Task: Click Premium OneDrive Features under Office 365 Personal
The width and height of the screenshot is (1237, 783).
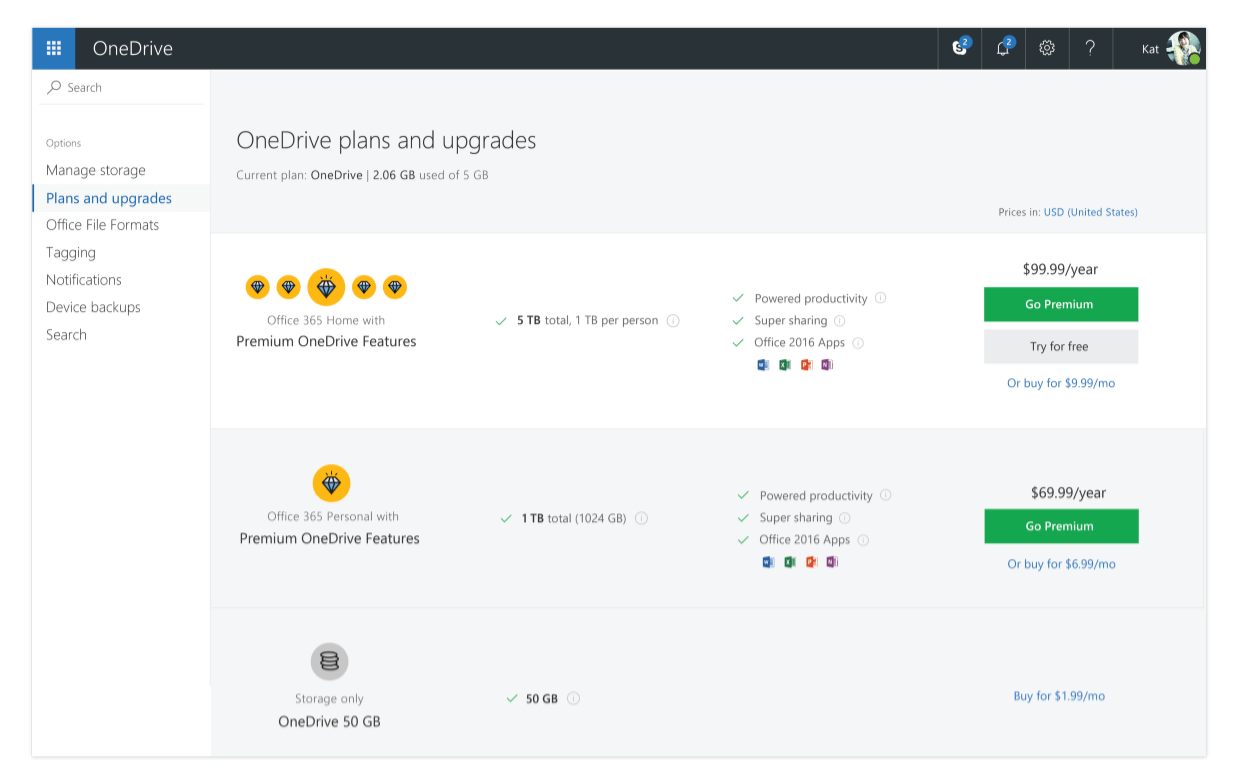Action: coord(330,539)
